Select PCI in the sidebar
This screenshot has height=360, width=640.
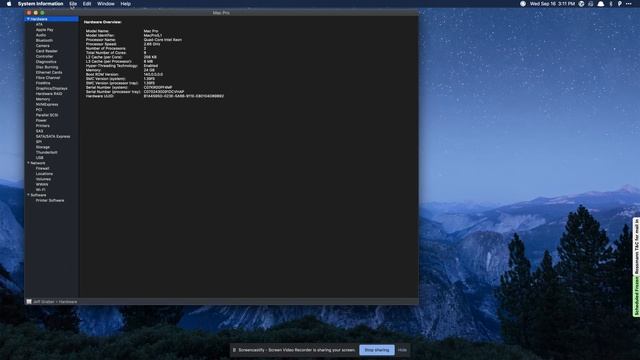[39, 110]
